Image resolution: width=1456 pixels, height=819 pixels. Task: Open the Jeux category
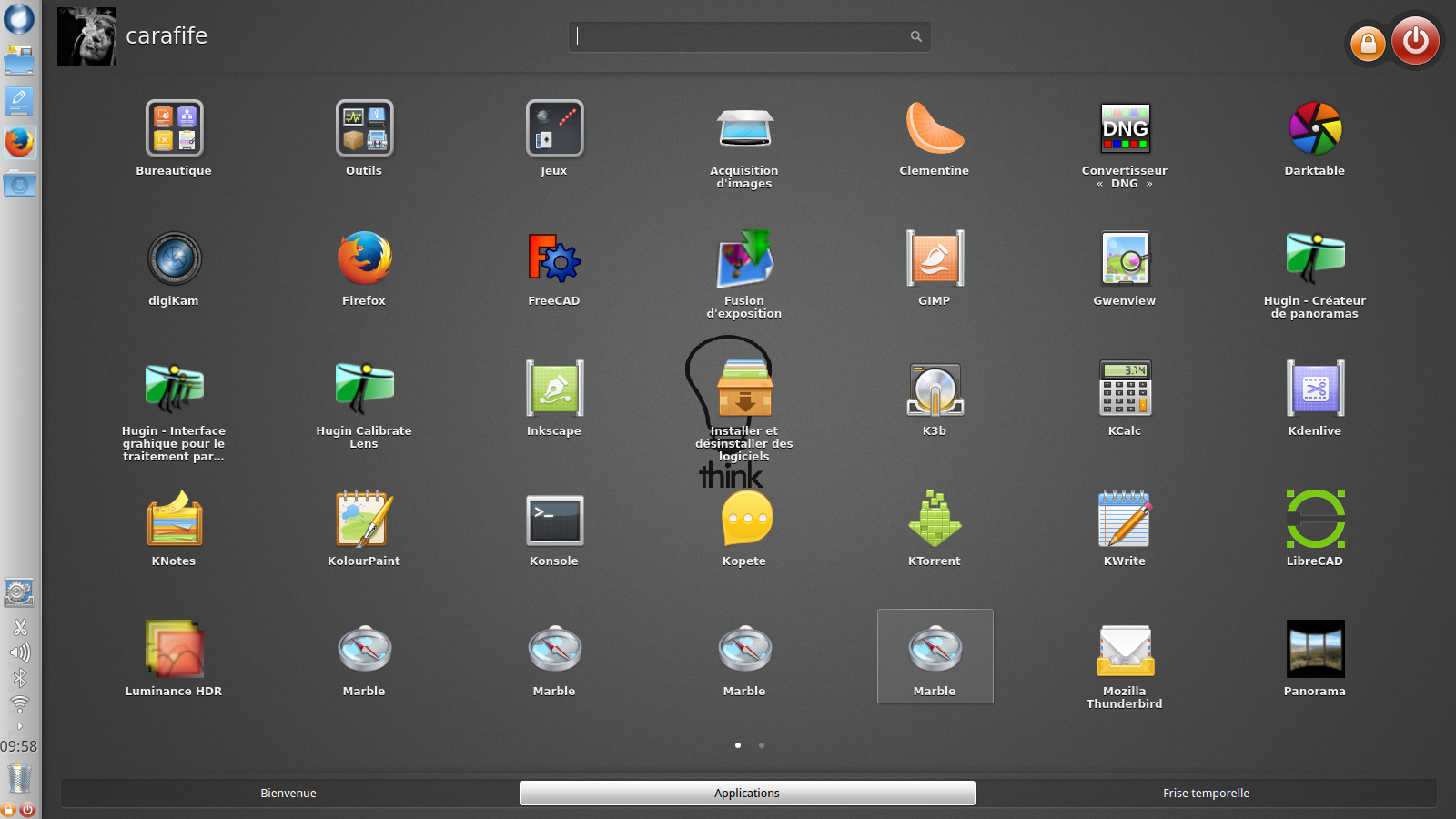pos(554,138)
